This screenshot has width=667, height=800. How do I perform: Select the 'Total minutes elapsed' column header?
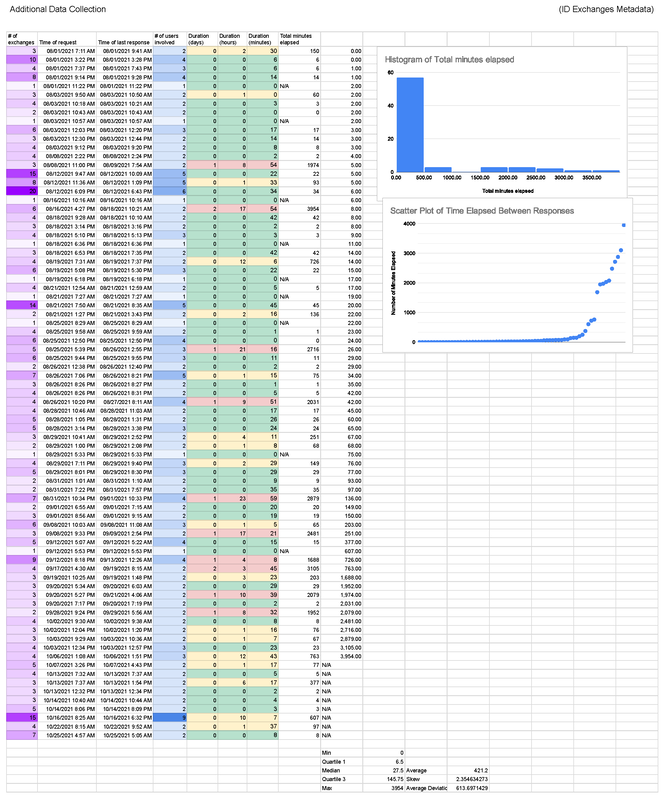pyautogui.click(x=300, y=39)
